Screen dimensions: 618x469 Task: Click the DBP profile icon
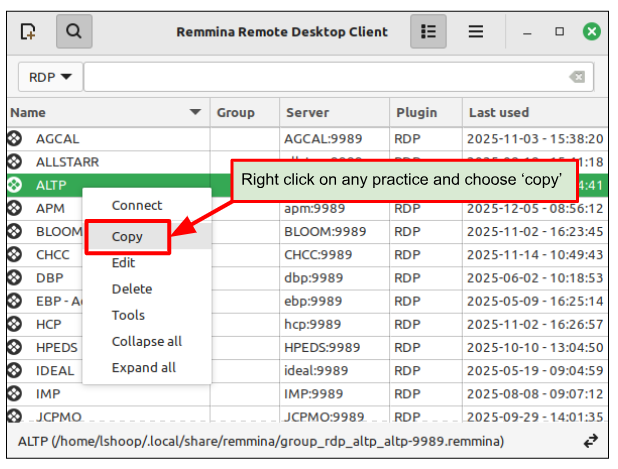click(x=15, y=278)
